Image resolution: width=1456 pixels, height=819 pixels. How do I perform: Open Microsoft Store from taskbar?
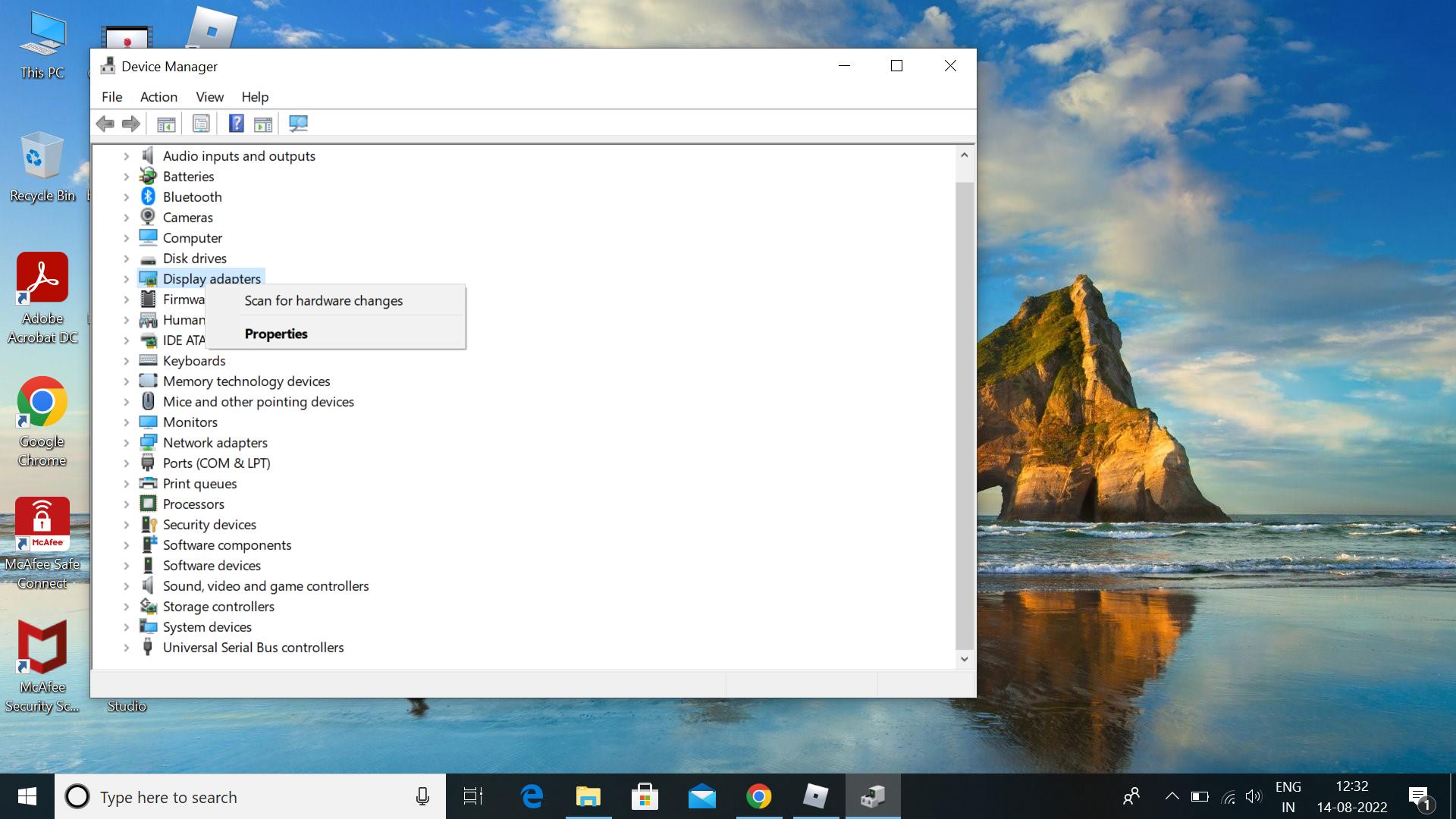coord(645,796)
